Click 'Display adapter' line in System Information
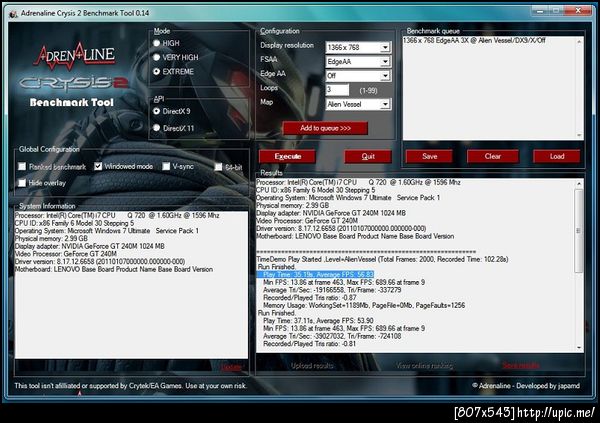 click(x=90, y=246)
